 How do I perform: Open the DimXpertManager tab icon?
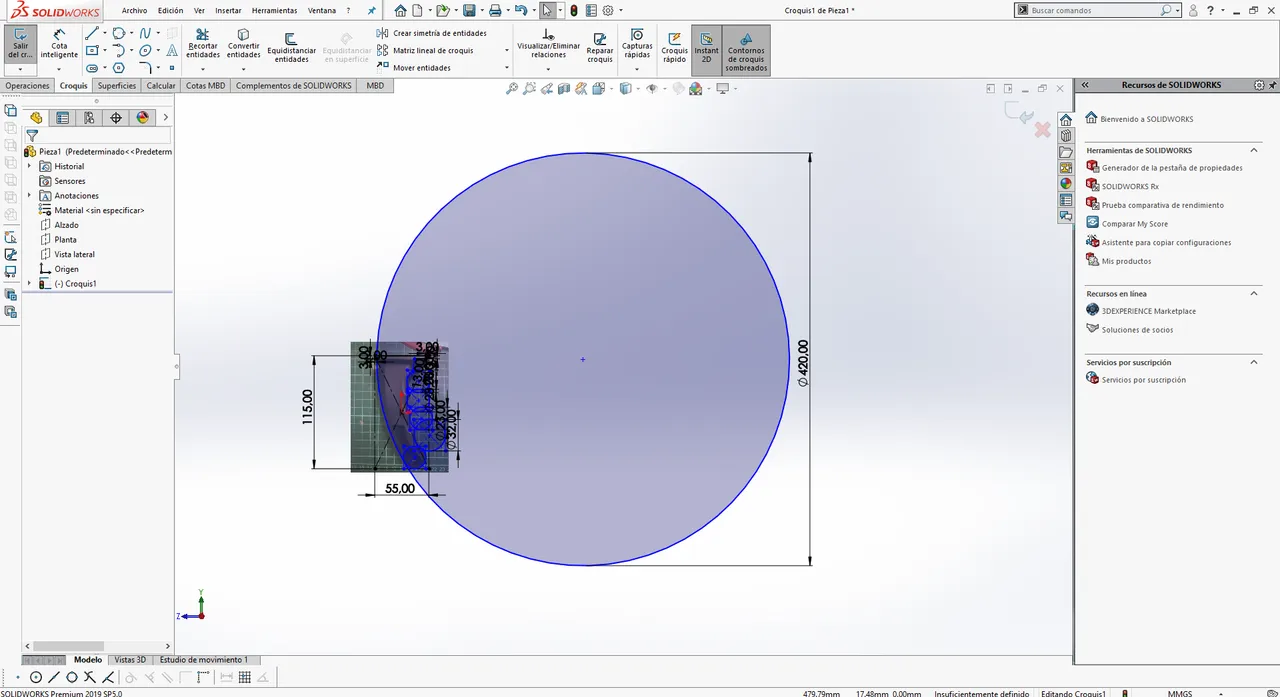point(116,118)
